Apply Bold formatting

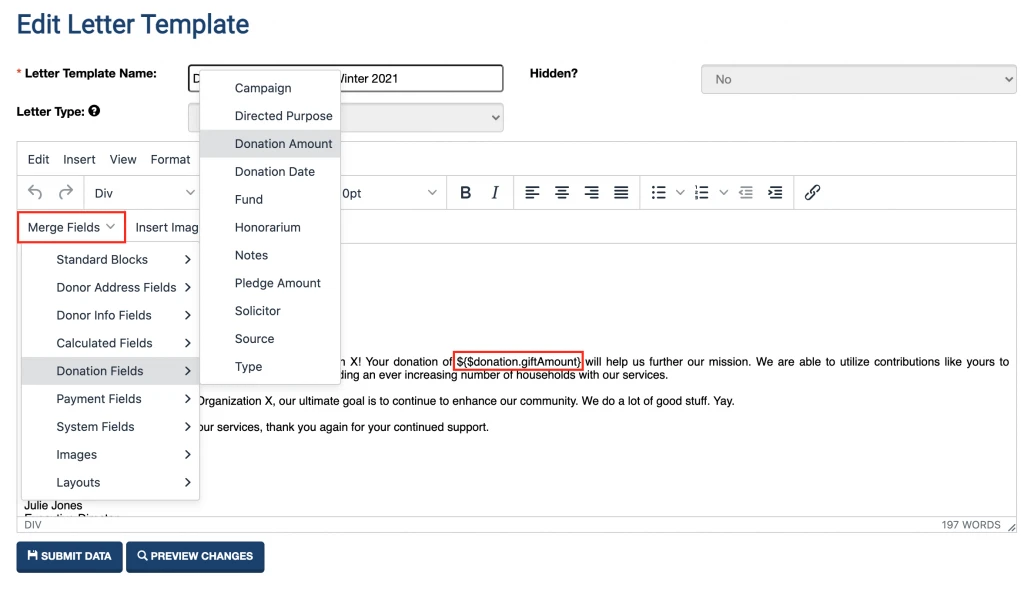coord(467,192)
